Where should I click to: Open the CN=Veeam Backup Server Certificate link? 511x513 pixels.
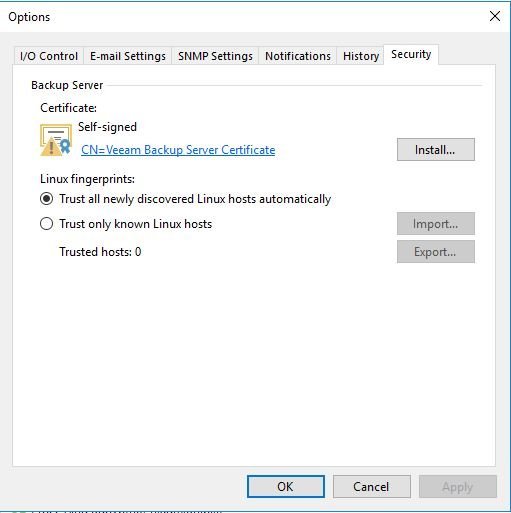pyautogui.click(x=178, y=150)
